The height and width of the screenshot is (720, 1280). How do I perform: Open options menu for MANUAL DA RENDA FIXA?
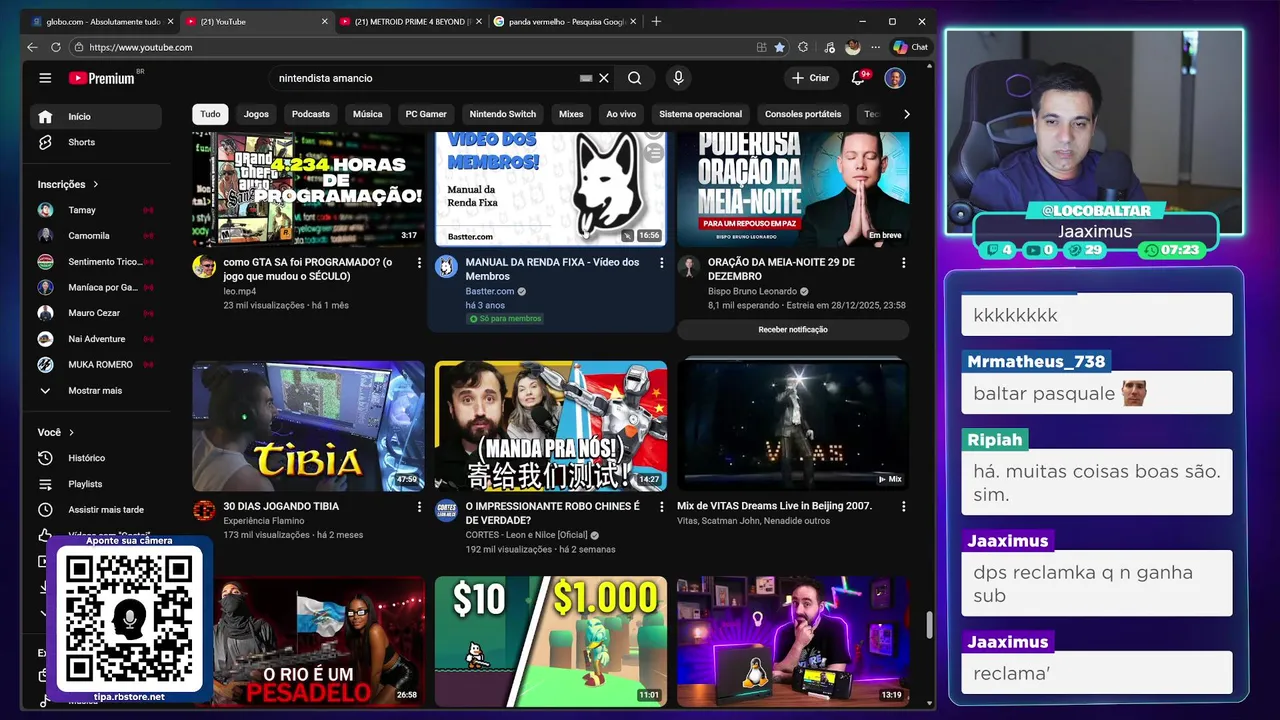(x=661, y=263)
